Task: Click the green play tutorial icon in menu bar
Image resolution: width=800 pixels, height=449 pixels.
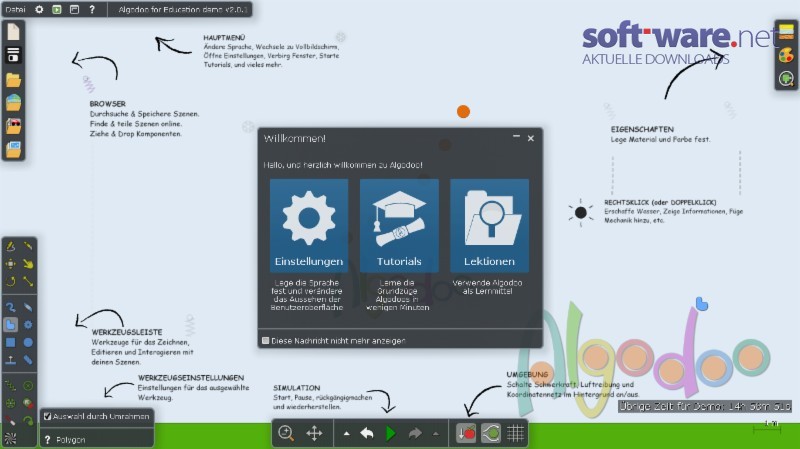Action: click(x=57, y=9)
